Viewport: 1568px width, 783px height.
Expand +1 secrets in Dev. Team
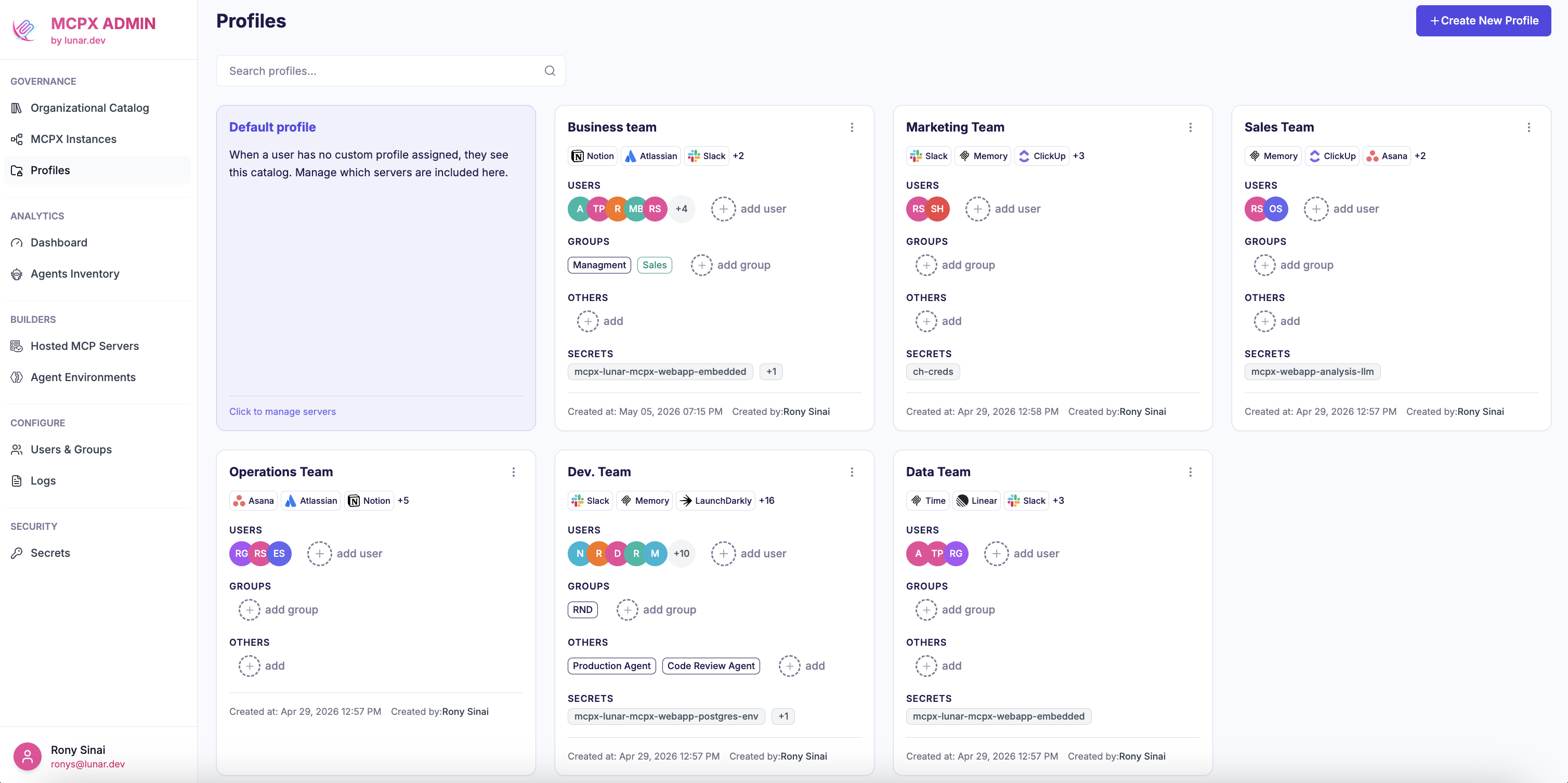pyautogui.click(x=783, y=716)
